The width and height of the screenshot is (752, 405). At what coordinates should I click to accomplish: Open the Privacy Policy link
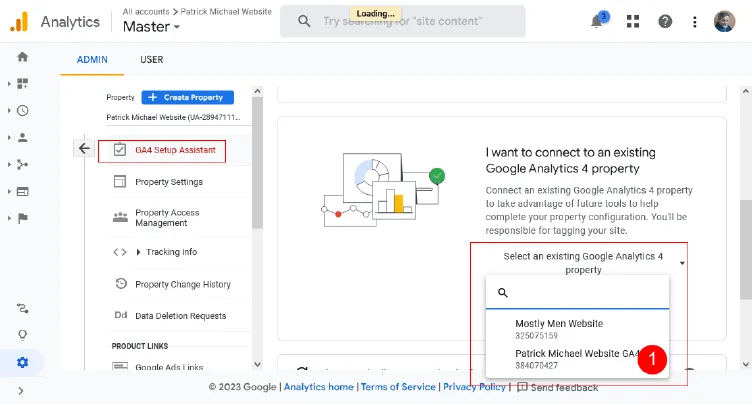(x=474, y=387)
